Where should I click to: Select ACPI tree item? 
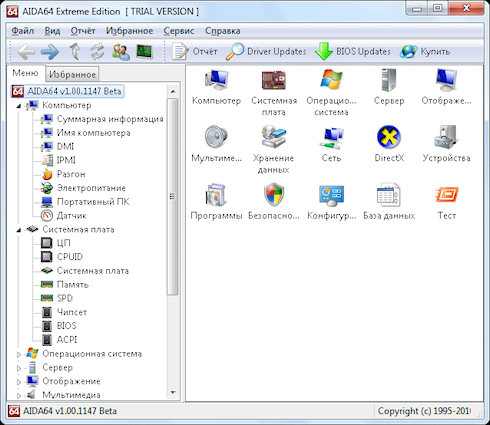[x=59, y=340]
